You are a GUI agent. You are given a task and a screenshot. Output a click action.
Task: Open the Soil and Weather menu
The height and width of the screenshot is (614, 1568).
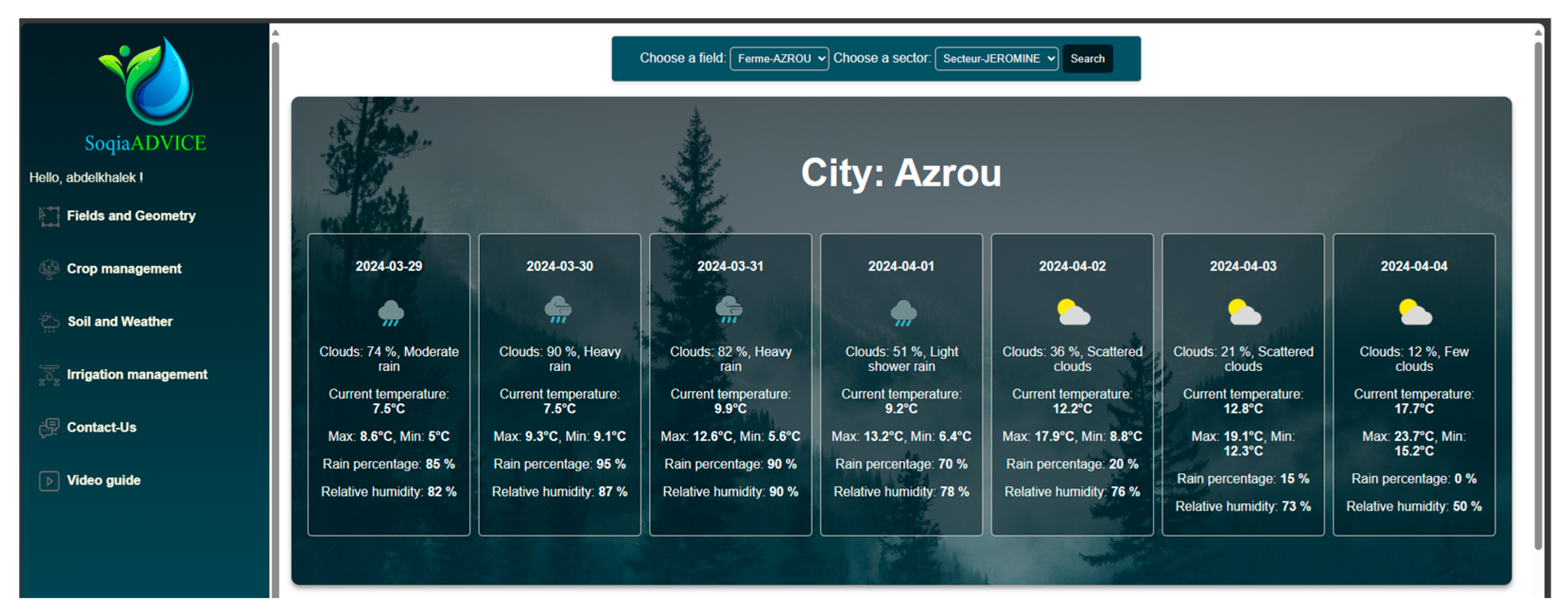click(x=120, y=321)
